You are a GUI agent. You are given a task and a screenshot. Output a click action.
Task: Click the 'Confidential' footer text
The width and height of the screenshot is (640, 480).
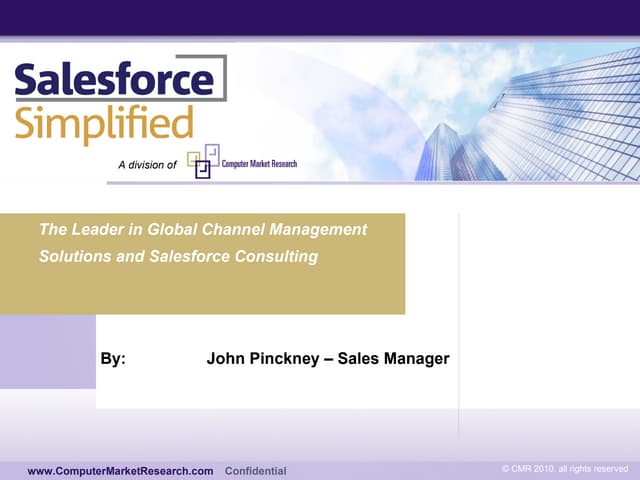(256, 471)
